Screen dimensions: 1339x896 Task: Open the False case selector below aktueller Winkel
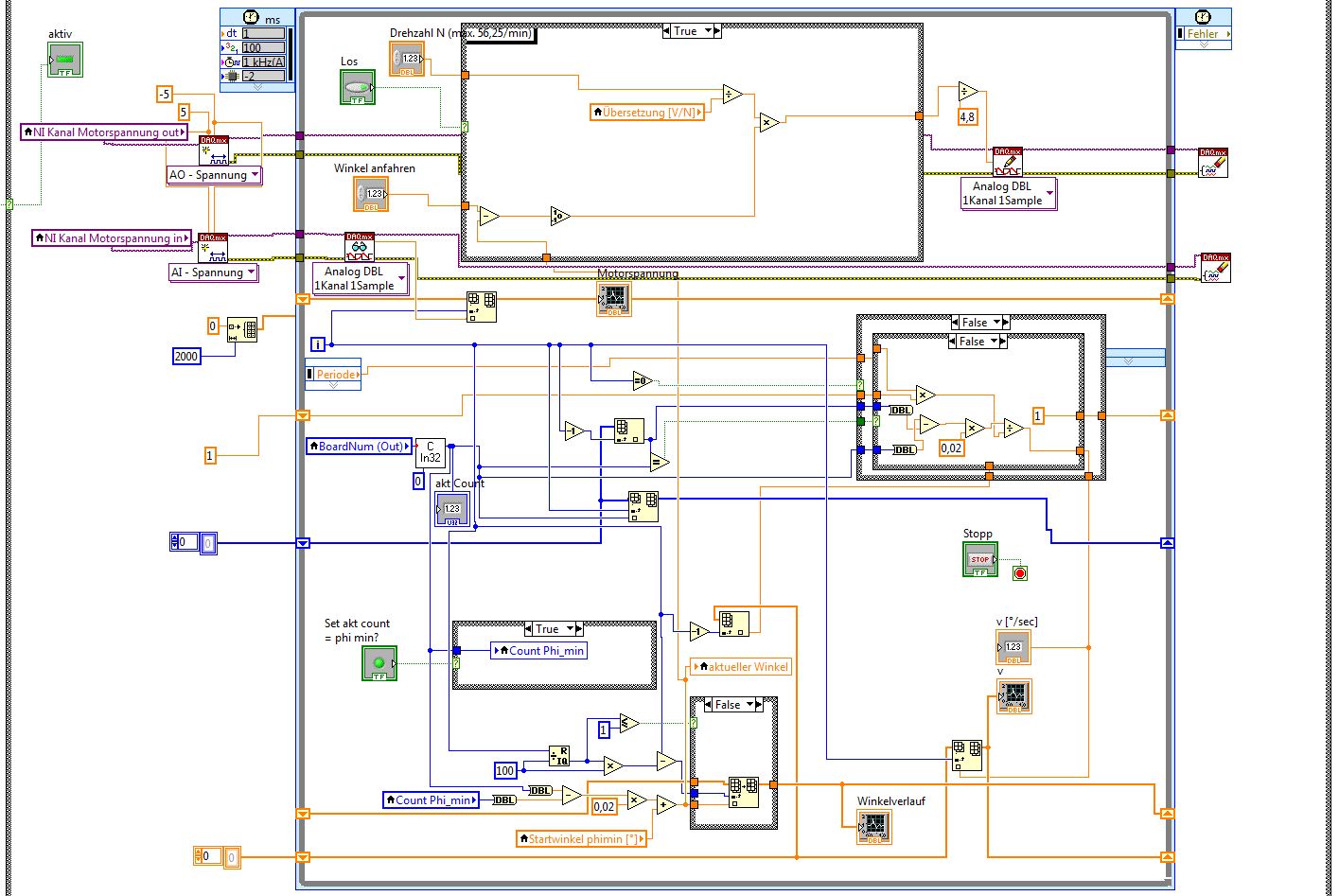coord(733,704)
